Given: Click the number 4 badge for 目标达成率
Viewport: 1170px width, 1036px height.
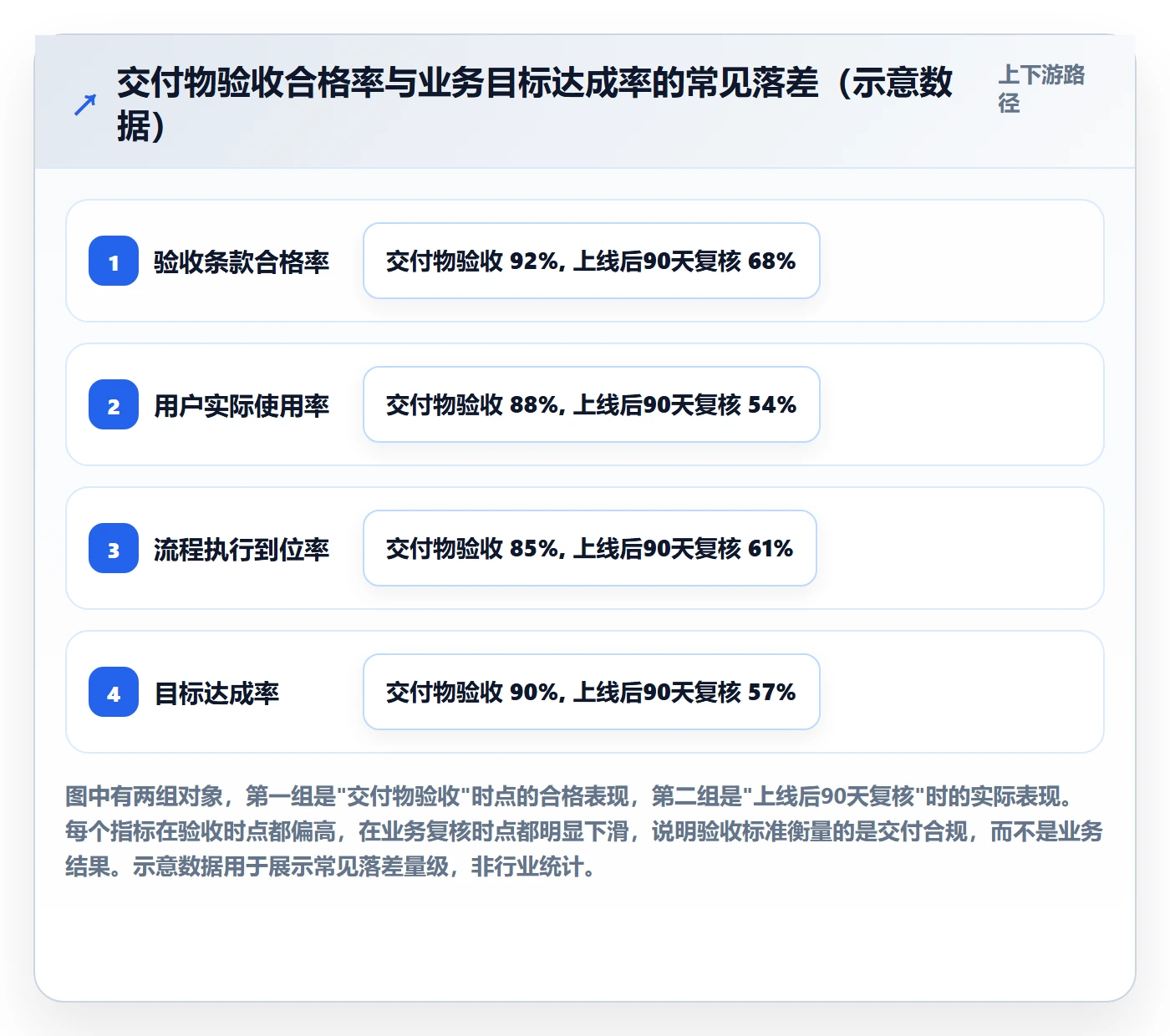Looking at the screenshot, I should click(x=114, y=692).
